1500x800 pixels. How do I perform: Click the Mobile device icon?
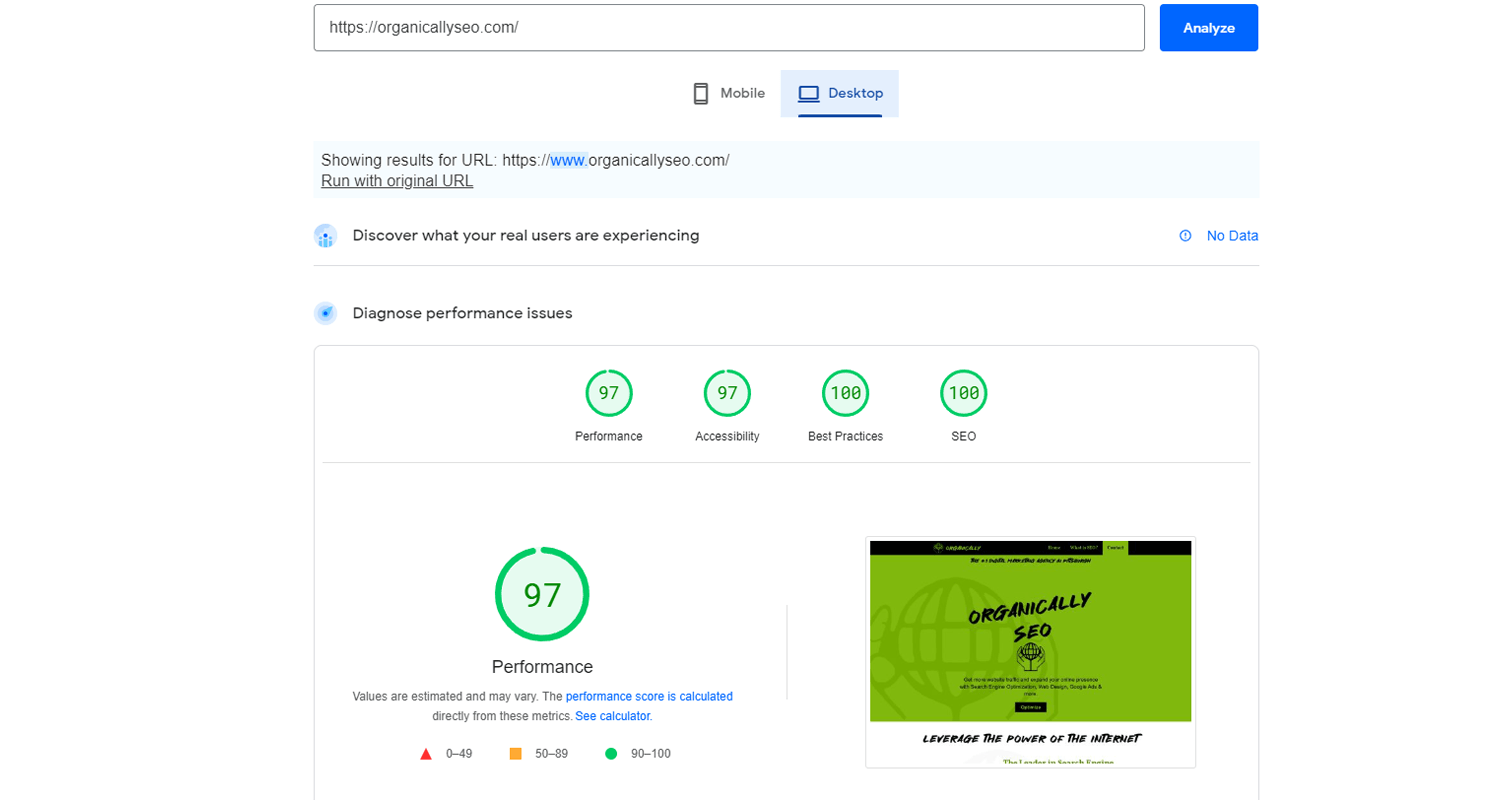pos(699,92)
